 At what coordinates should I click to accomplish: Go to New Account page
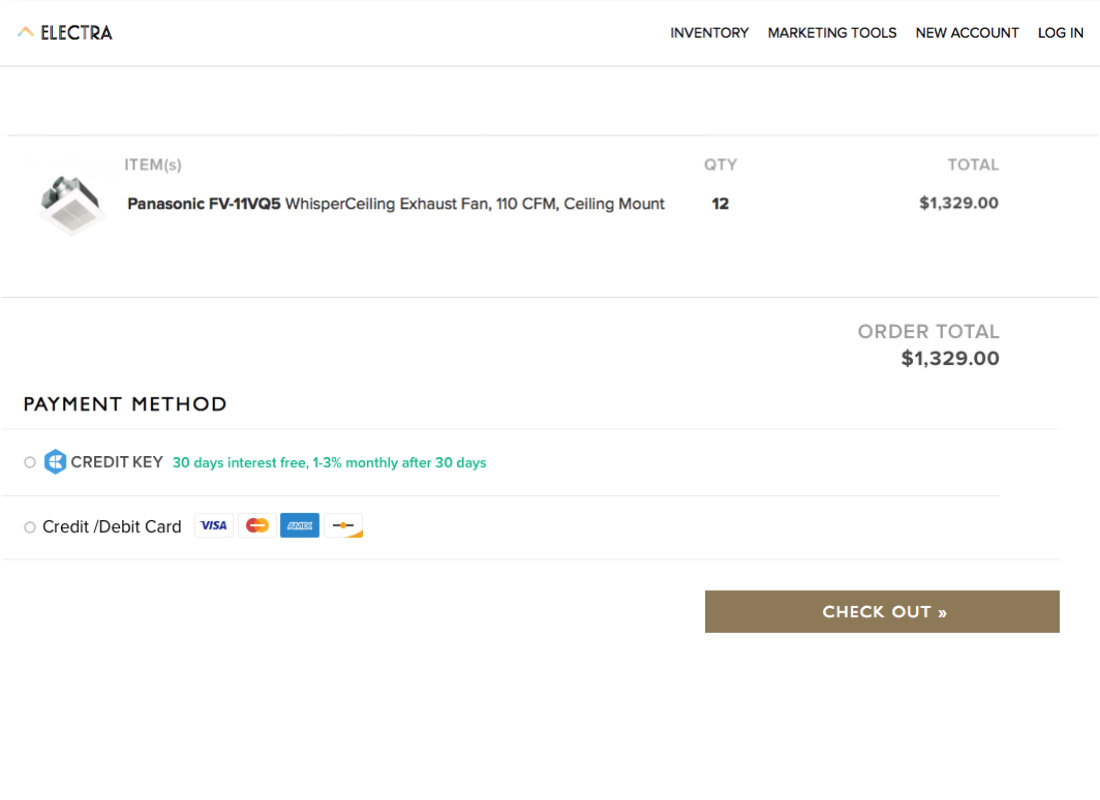967,33
